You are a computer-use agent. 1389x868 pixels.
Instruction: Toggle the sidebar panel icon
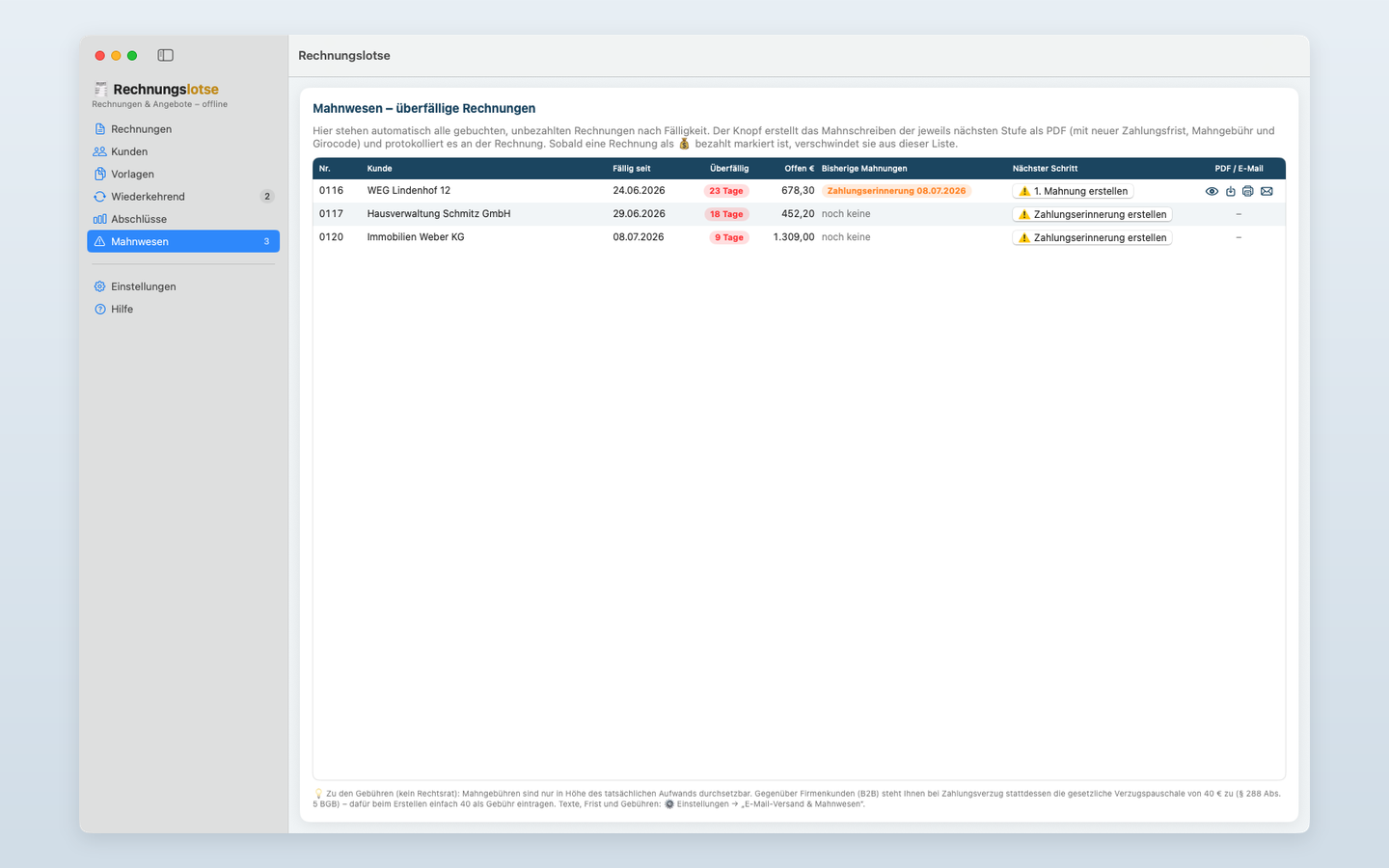(x=166, y=55)
